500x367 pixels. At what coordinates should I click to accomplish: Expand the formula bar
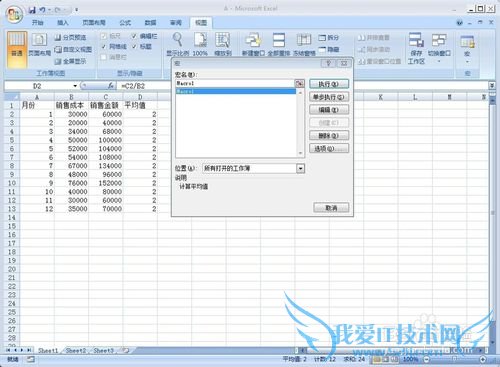coord(492,86)
